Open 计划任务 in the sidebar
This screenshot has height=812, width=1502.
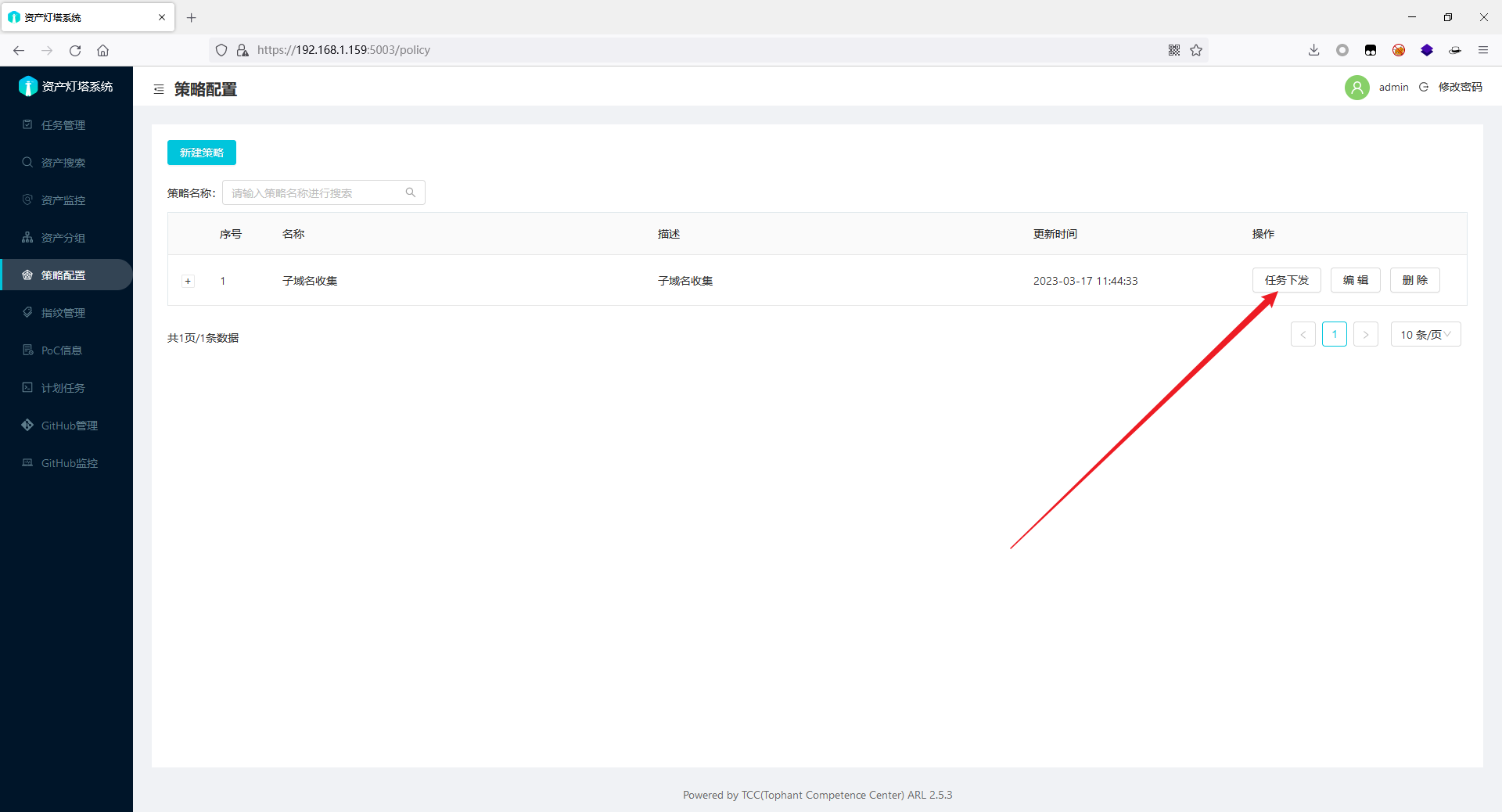pos(66,388)
